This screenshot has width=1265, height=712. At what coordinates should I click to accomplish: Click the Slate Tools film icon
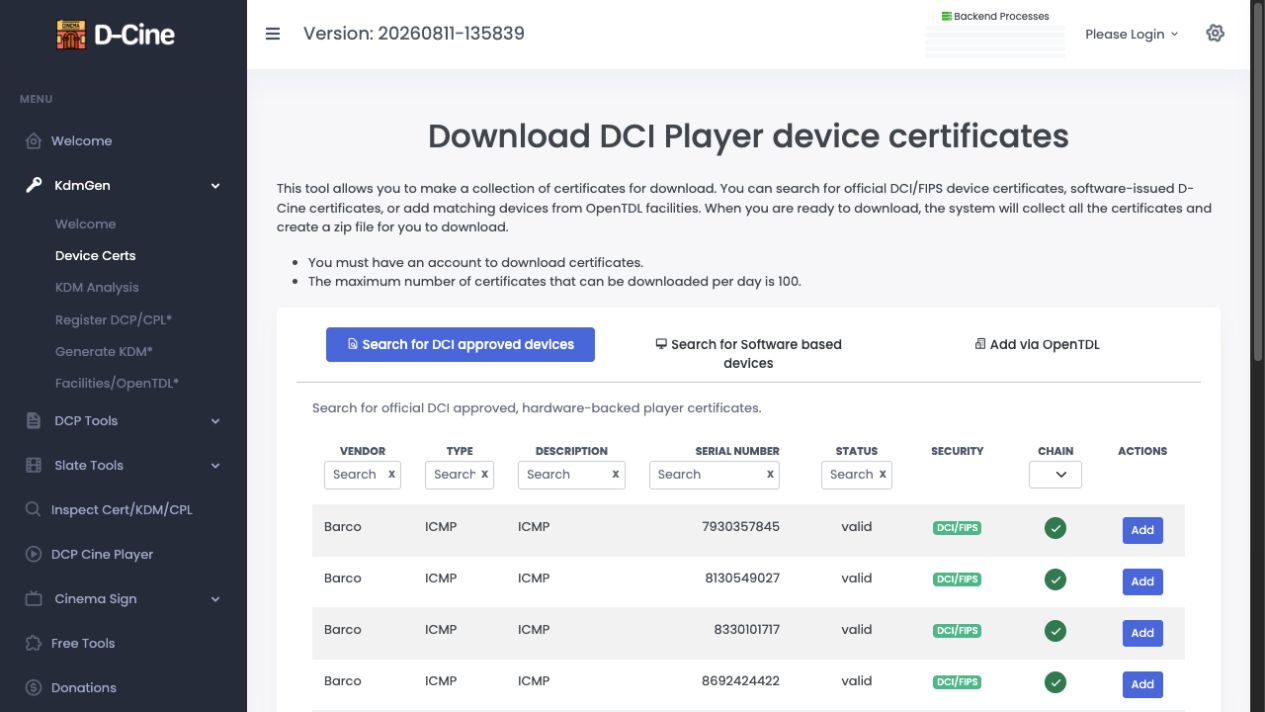(x=33, y=465)
